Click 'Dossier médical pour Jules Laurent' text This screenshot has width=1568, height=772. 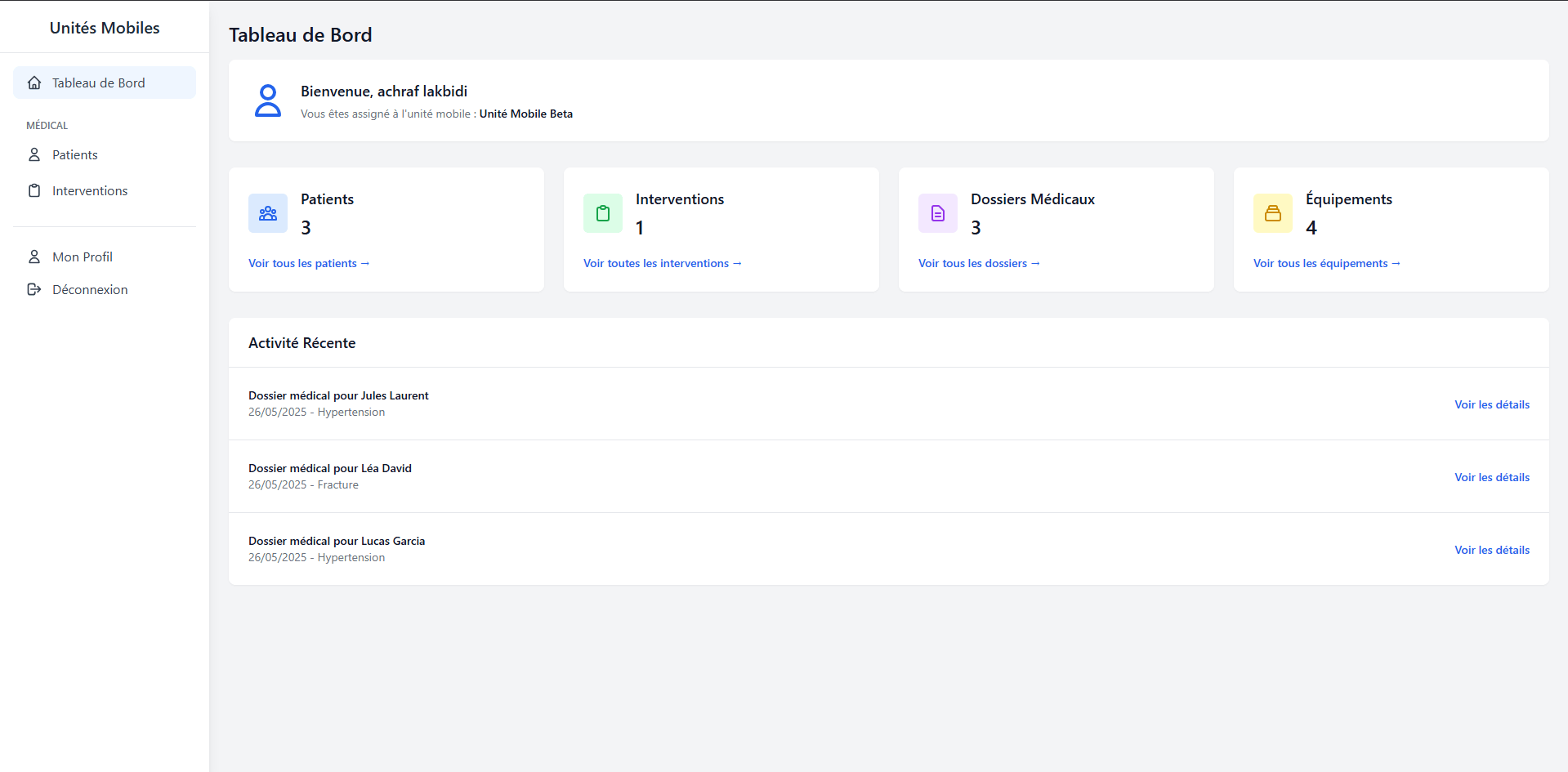coord(338,395)
